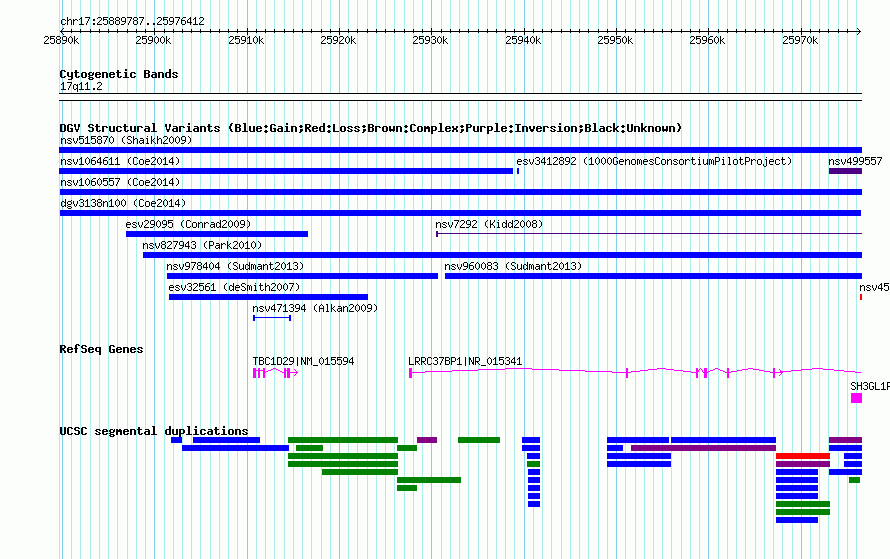
Task: Click the 25930k ruler label
Action: 430,40
